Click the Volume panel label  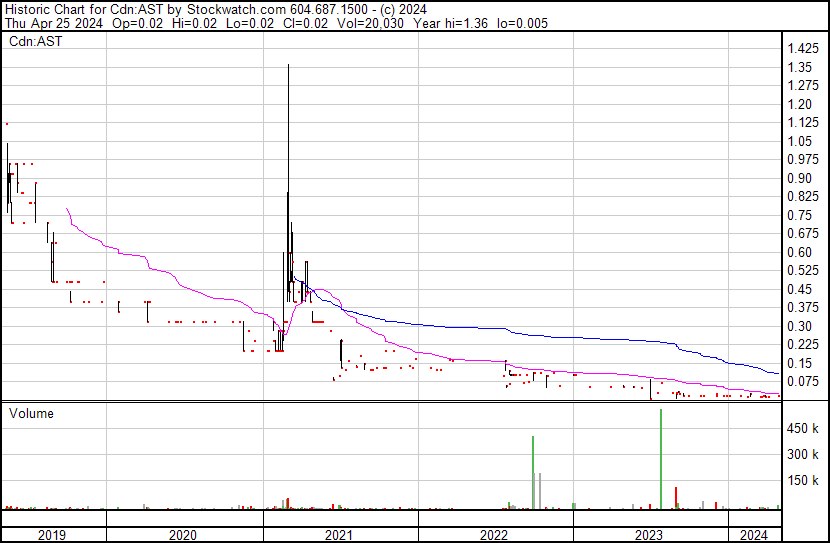tap(32, 413)
